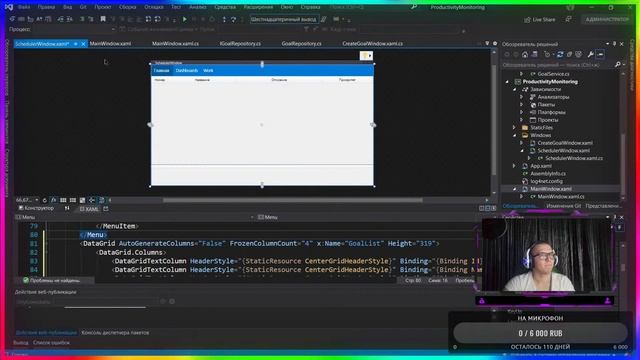Click the pop-out icon right of XAML tab
Screen dimensions: 640x360
pos(106,209)
